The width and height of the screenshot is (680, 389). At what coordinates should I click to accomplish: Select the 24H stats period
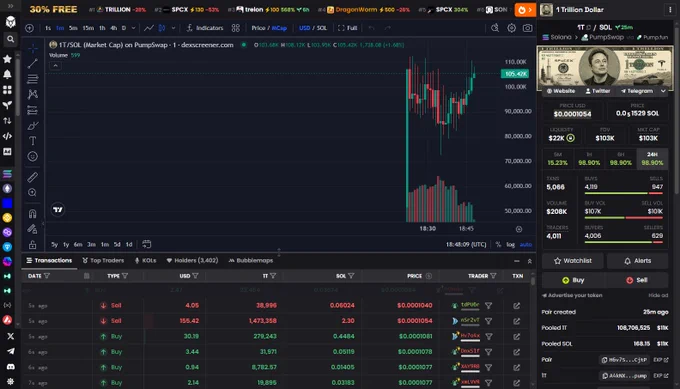tap(652, 159)
